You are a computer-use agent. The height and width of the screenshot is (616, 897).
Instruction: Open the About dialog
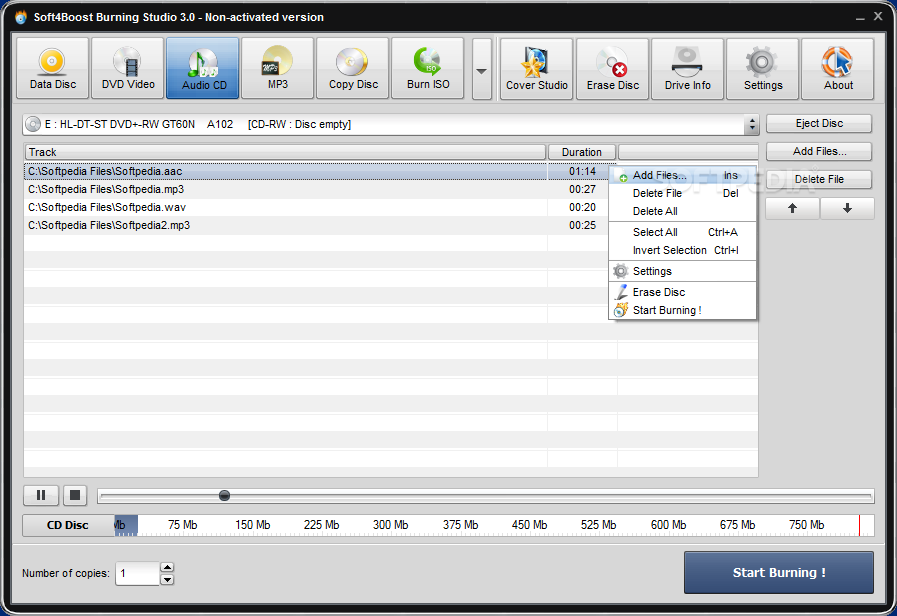(x=838, y=69)
